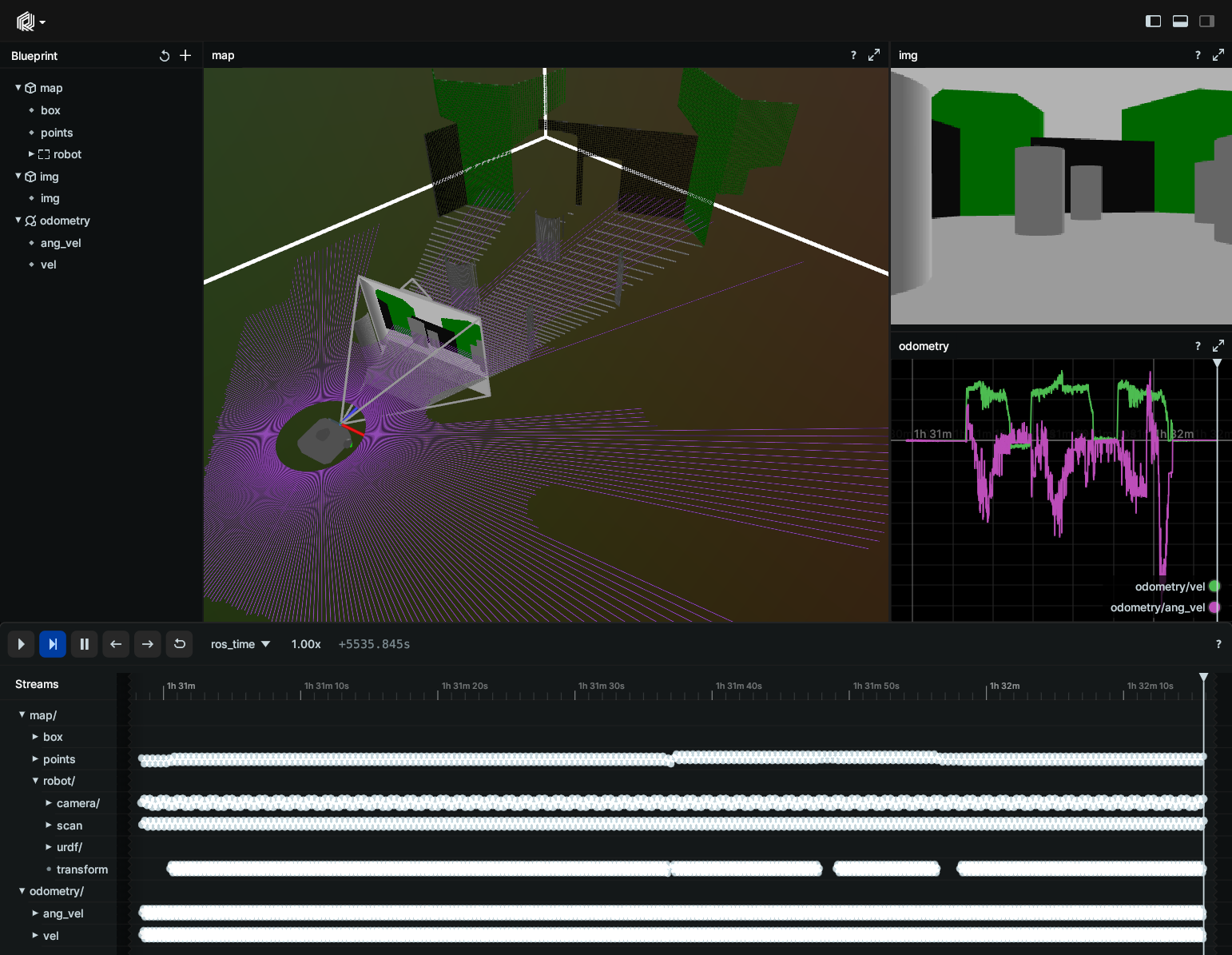The image size is (1232, 955).
Task: Collapse the img view in Blueprint
Action: click(x=18, y=176)
